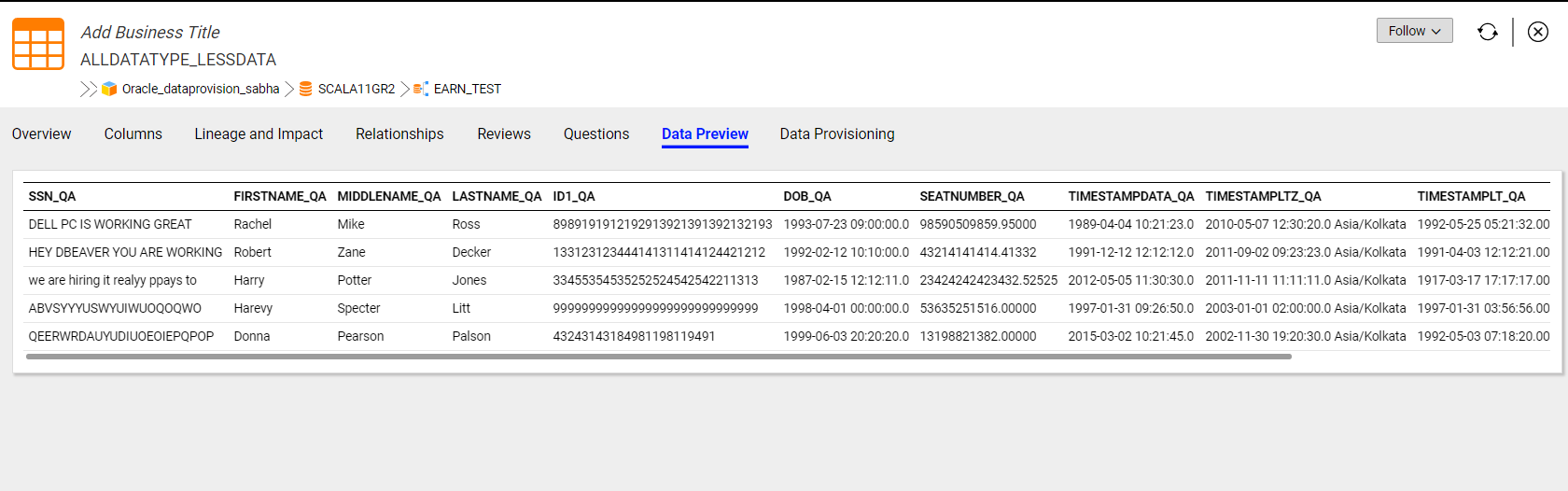Click the DOB_QA column header
The image size is (1568, 491).
807,196
